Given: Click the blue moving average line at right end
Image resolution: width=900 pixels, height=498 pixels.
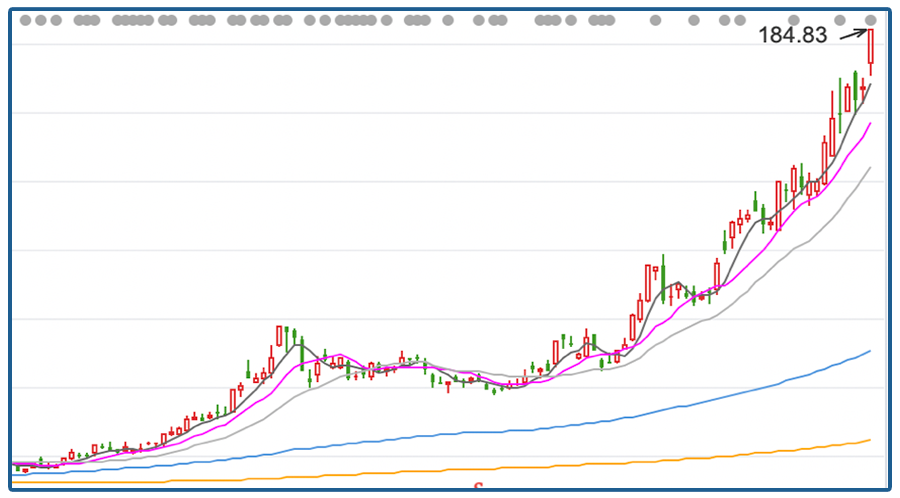Looking at the screenshot, I should click(868, 352).
